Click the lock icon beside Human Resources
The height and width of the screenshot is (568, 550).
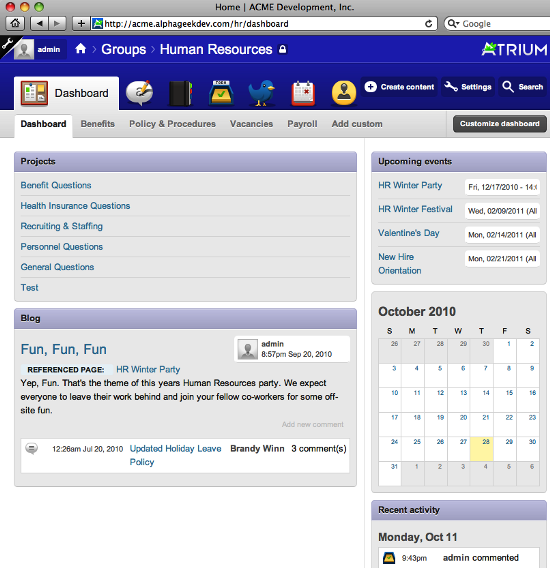pyautogui.click(x=283, y=49)
